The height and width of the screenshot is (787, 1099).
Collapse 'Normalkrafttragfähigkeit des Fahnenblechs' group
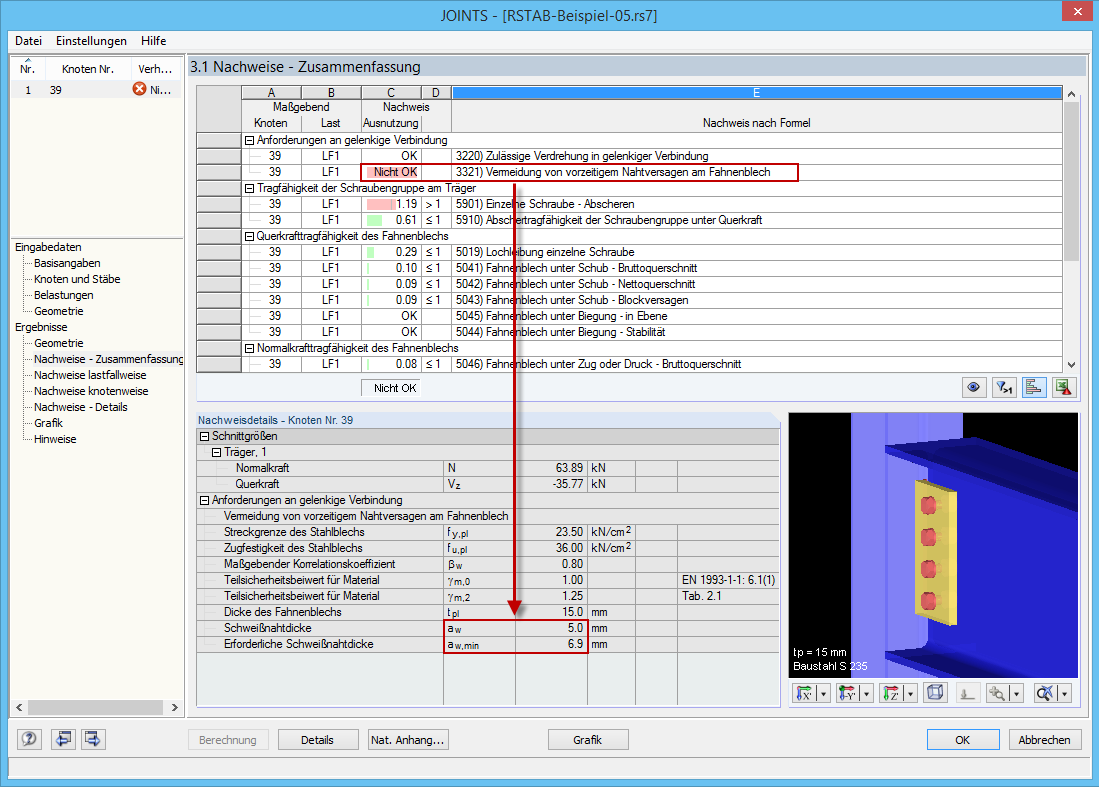[249, 348]
